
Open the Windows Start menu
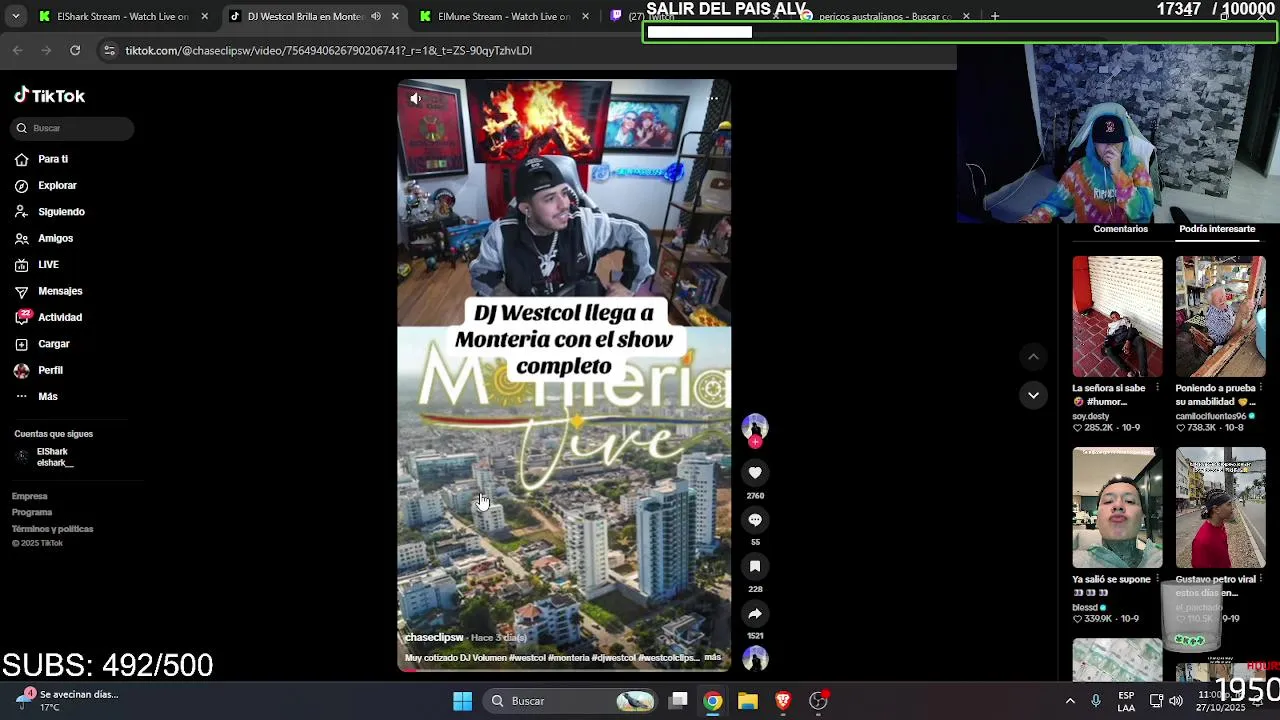click(x=462, y=701)
